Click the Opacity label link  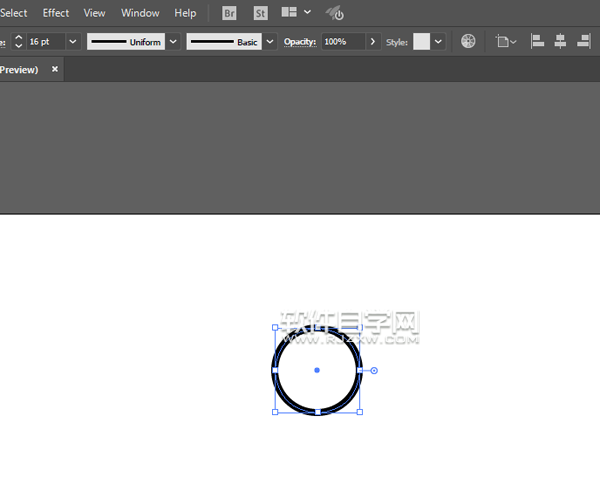coord(300,42)
